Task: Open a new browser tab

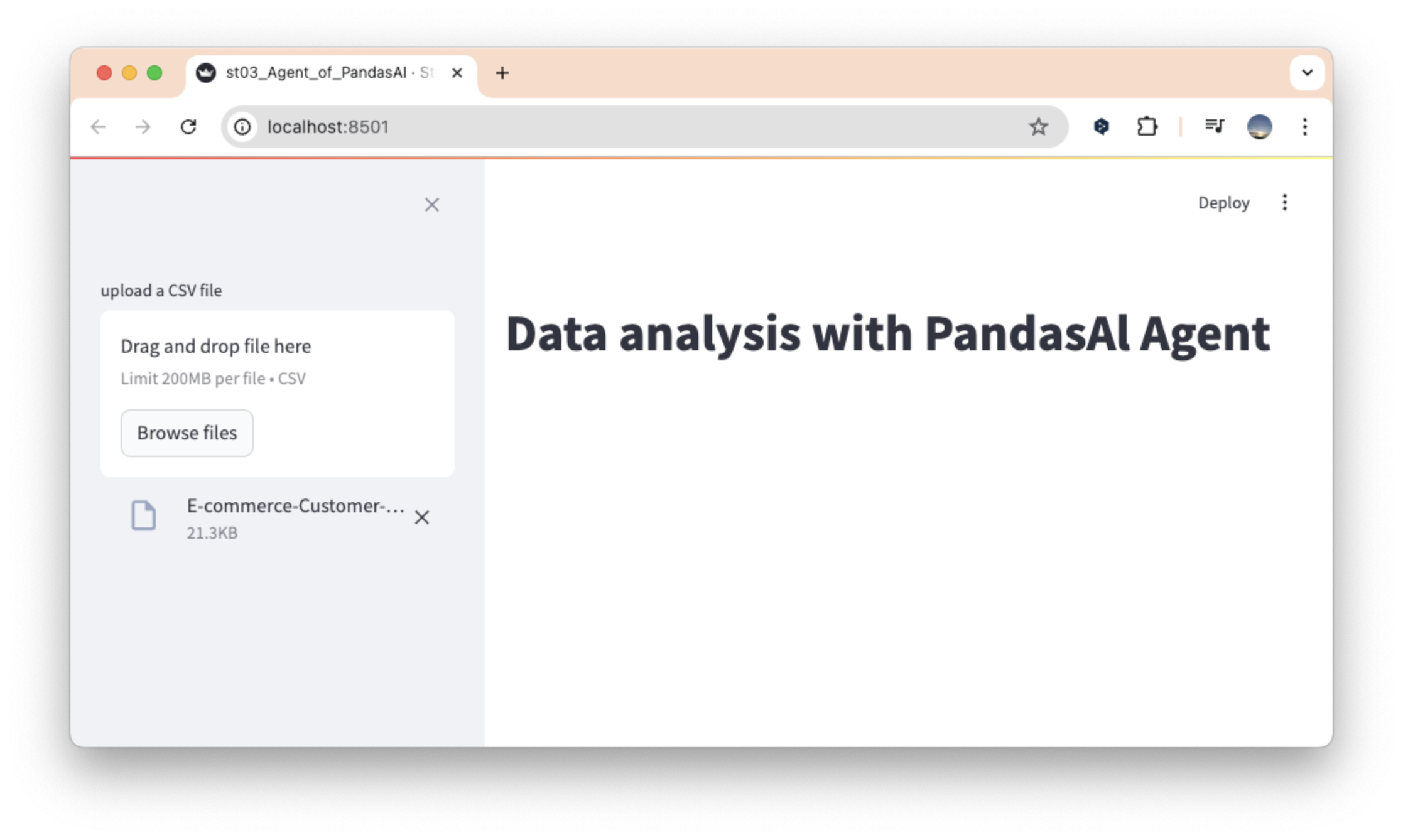Action: point(502,73)
